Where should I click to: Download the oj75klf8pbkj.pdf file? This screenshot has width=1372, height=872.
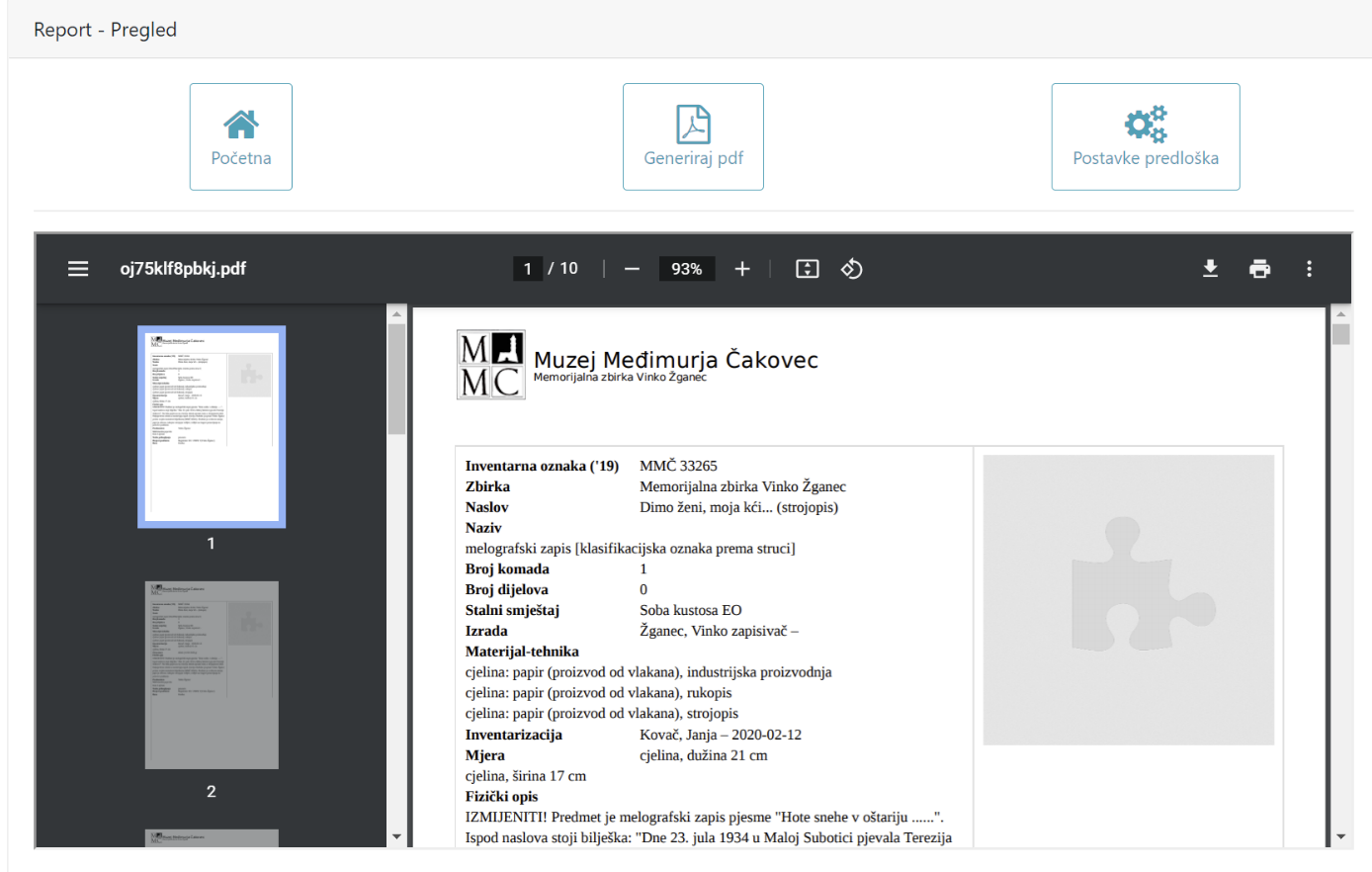coord(1210,268)
